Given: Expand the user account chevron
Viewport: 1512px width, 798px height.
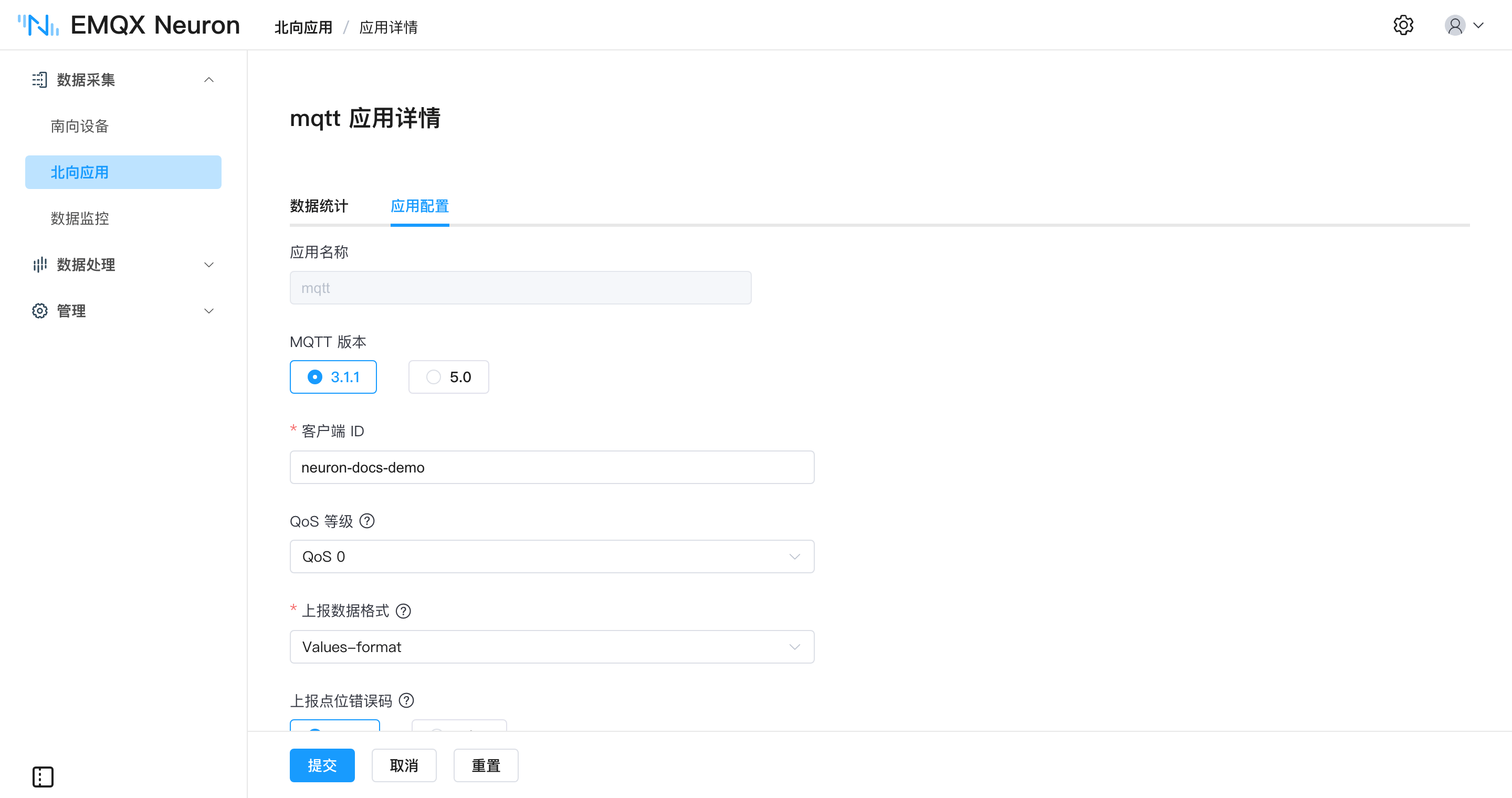Looking at the screenshot, I should click(1478, 25).
